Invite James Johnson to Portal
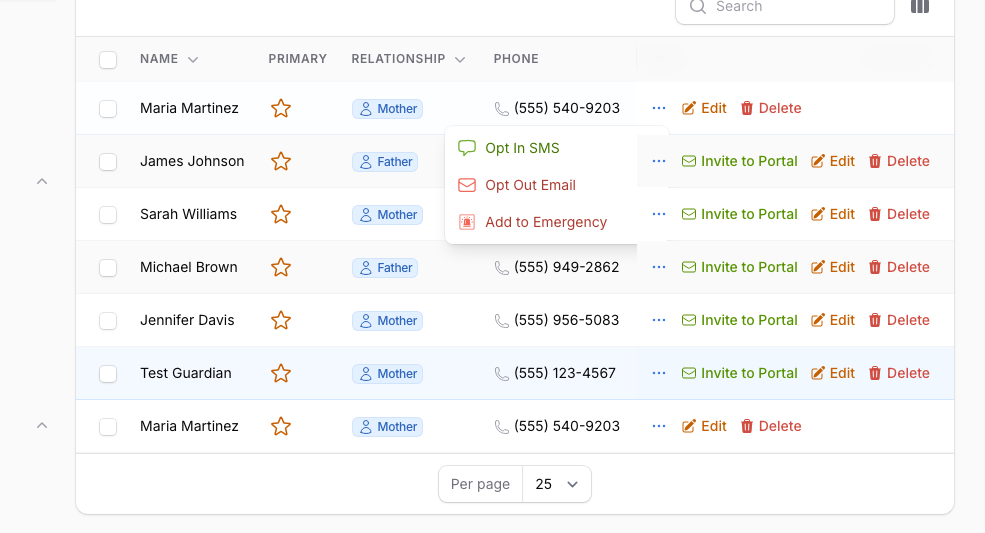985x533 pixels. (739, 161)
